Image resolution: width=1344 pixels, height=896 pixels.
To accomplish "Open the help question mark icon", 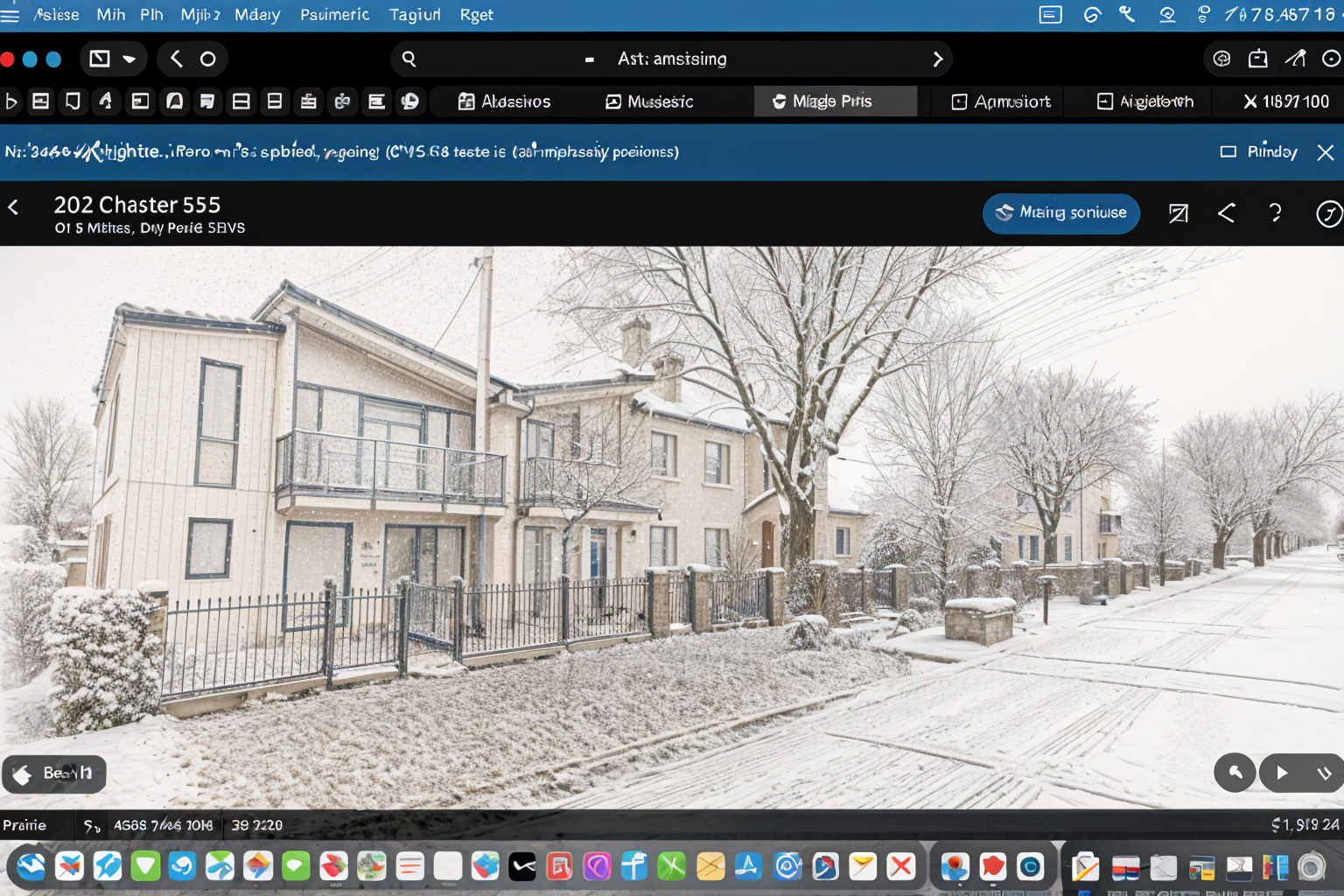I will [x=1275, y=213].
